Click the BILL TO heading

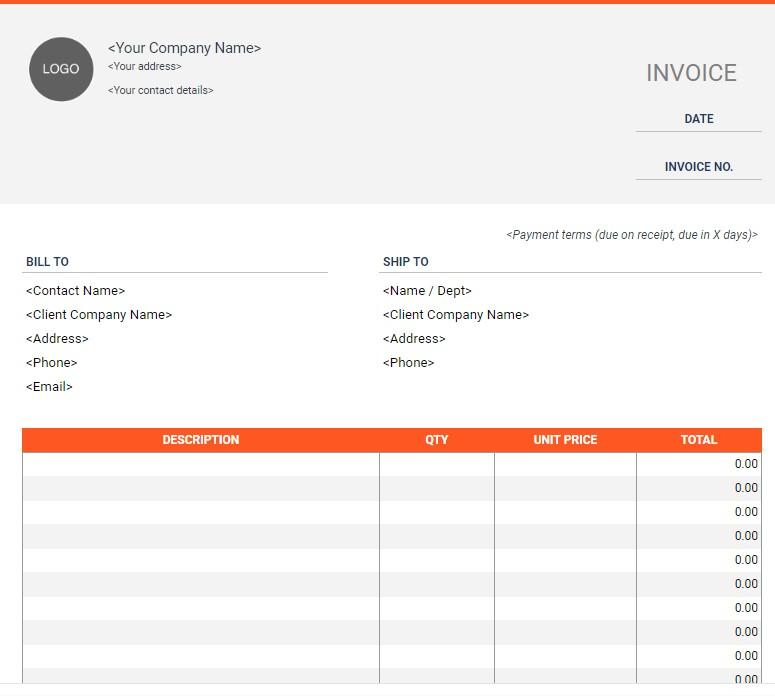pyautogui.click(x=47, y=261)
